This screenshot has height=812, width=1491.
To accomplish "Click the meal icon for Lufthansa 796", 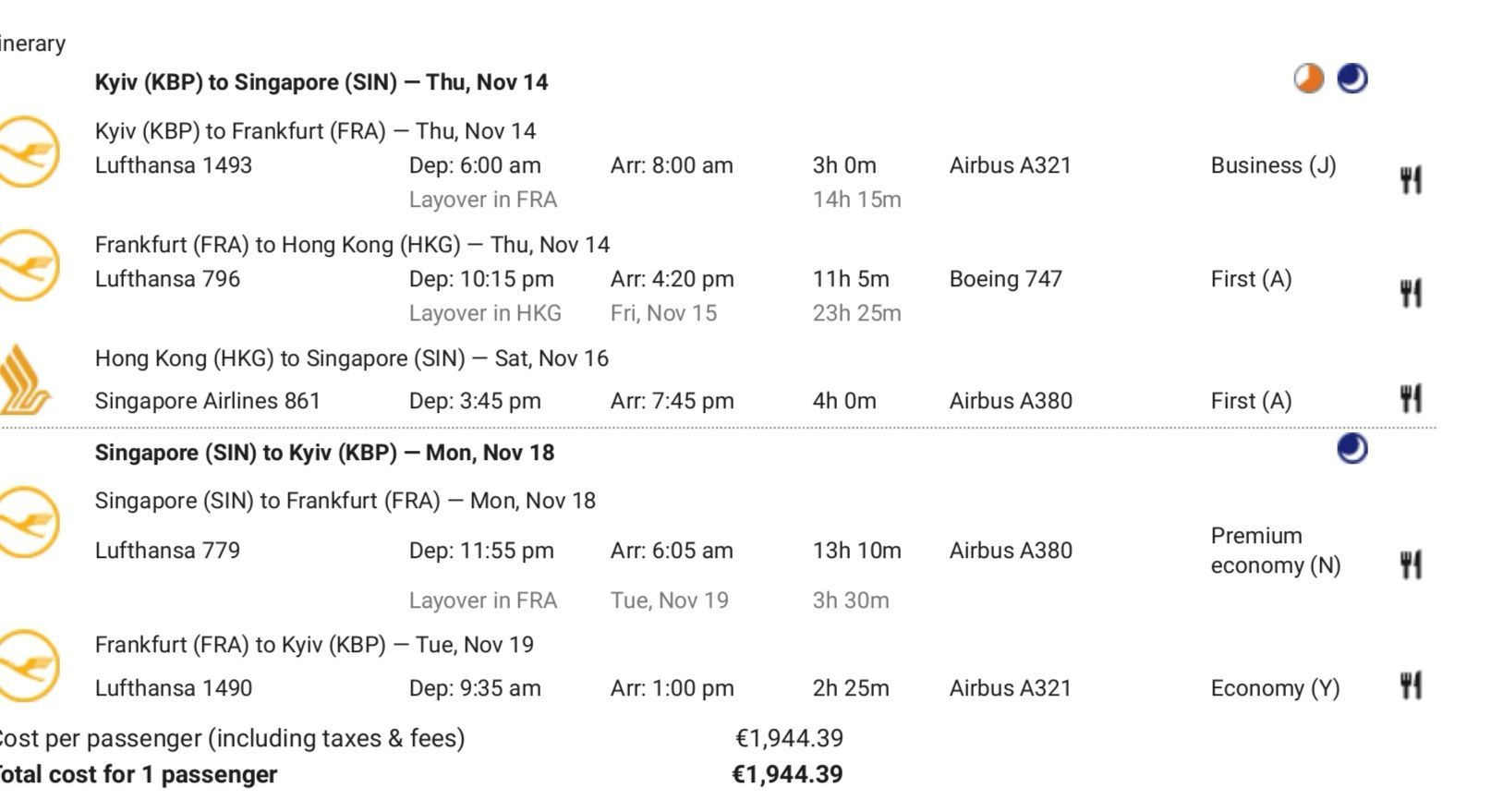I will click(x=1411, y=294).
